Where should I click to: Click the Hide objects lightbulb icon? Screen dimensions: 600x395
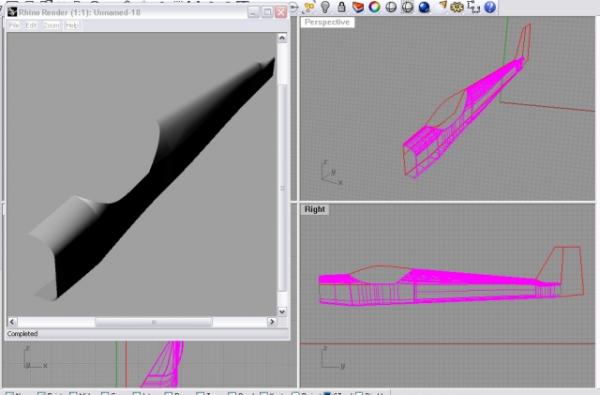[325, 7]
